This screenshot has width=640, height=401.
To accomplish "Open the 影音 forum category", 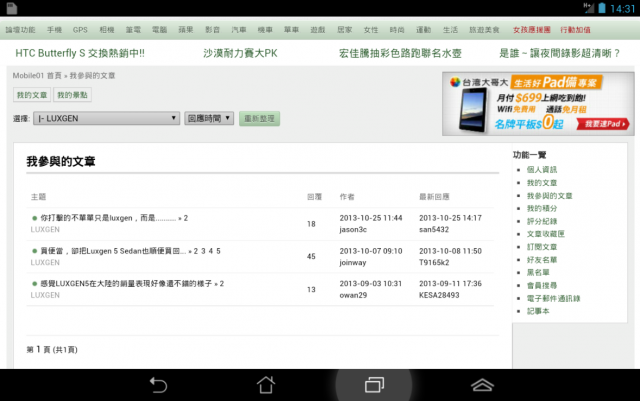I will point(212,30).
